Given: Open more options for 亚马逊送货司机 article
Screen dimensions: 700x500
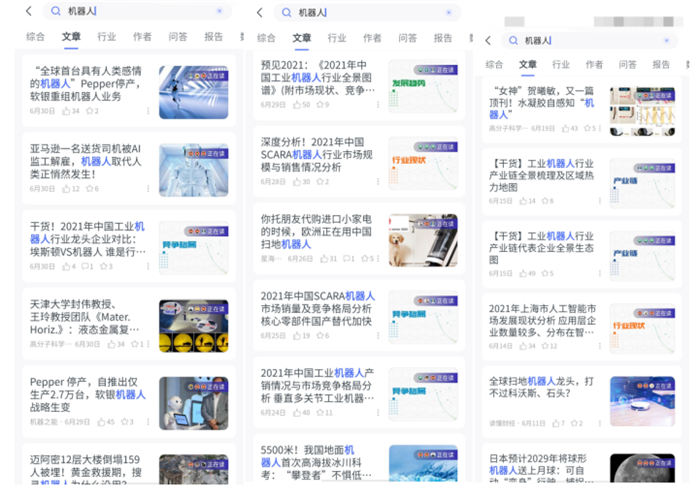Looking at the screenshot, I should (147, 188).
